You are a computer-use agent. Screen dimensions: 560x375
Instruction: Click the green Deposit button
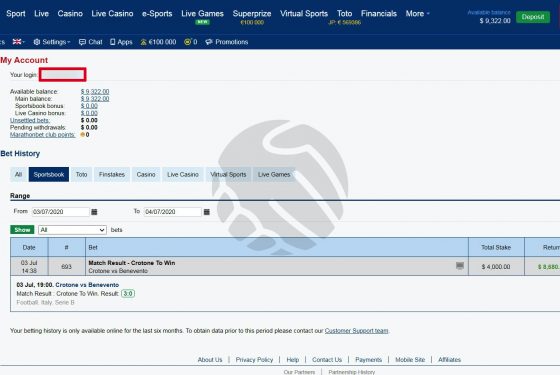pos(533,17)
